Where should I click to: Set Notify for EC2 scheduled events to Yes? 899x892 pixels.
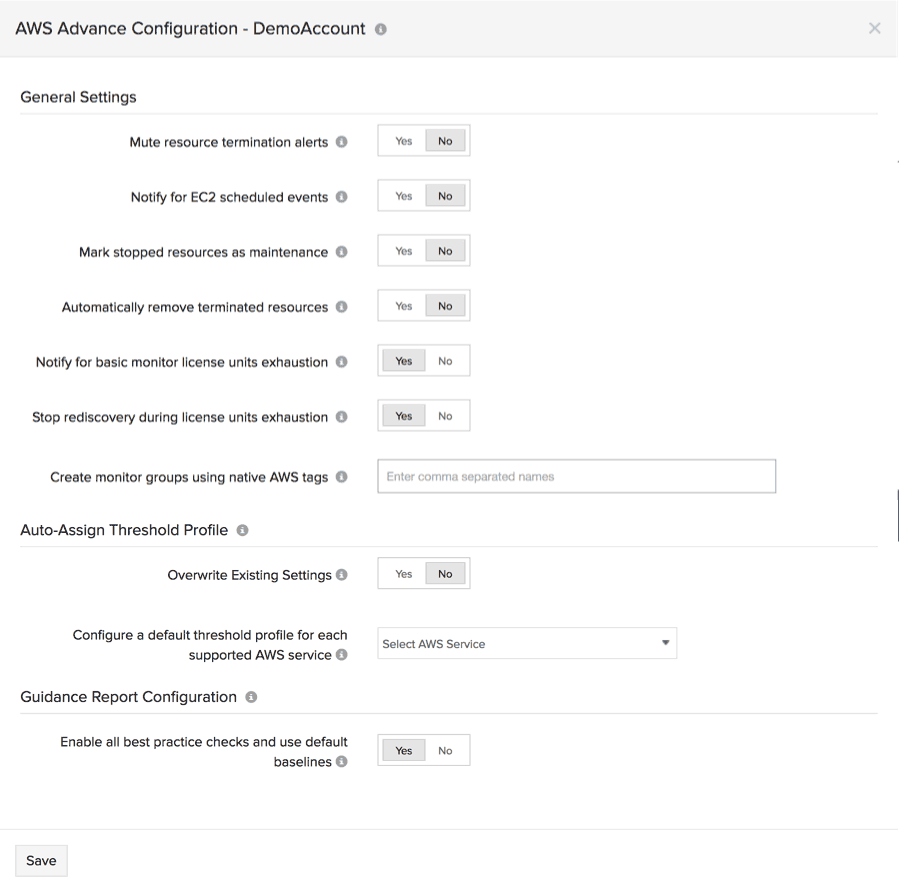[x=403, y=195]
